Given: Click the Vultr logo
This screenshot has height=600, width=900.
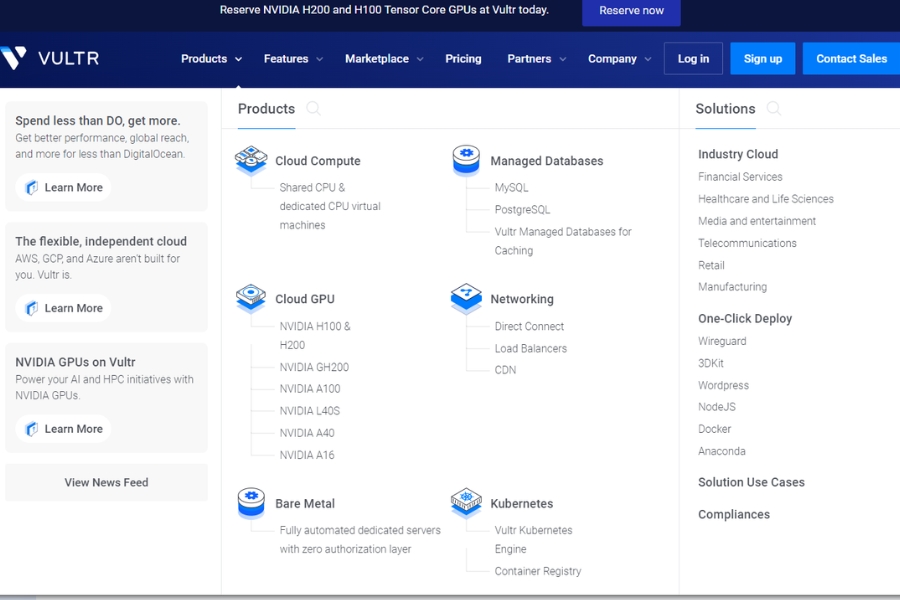Looking at the screenshot, I should click(49, 58).
